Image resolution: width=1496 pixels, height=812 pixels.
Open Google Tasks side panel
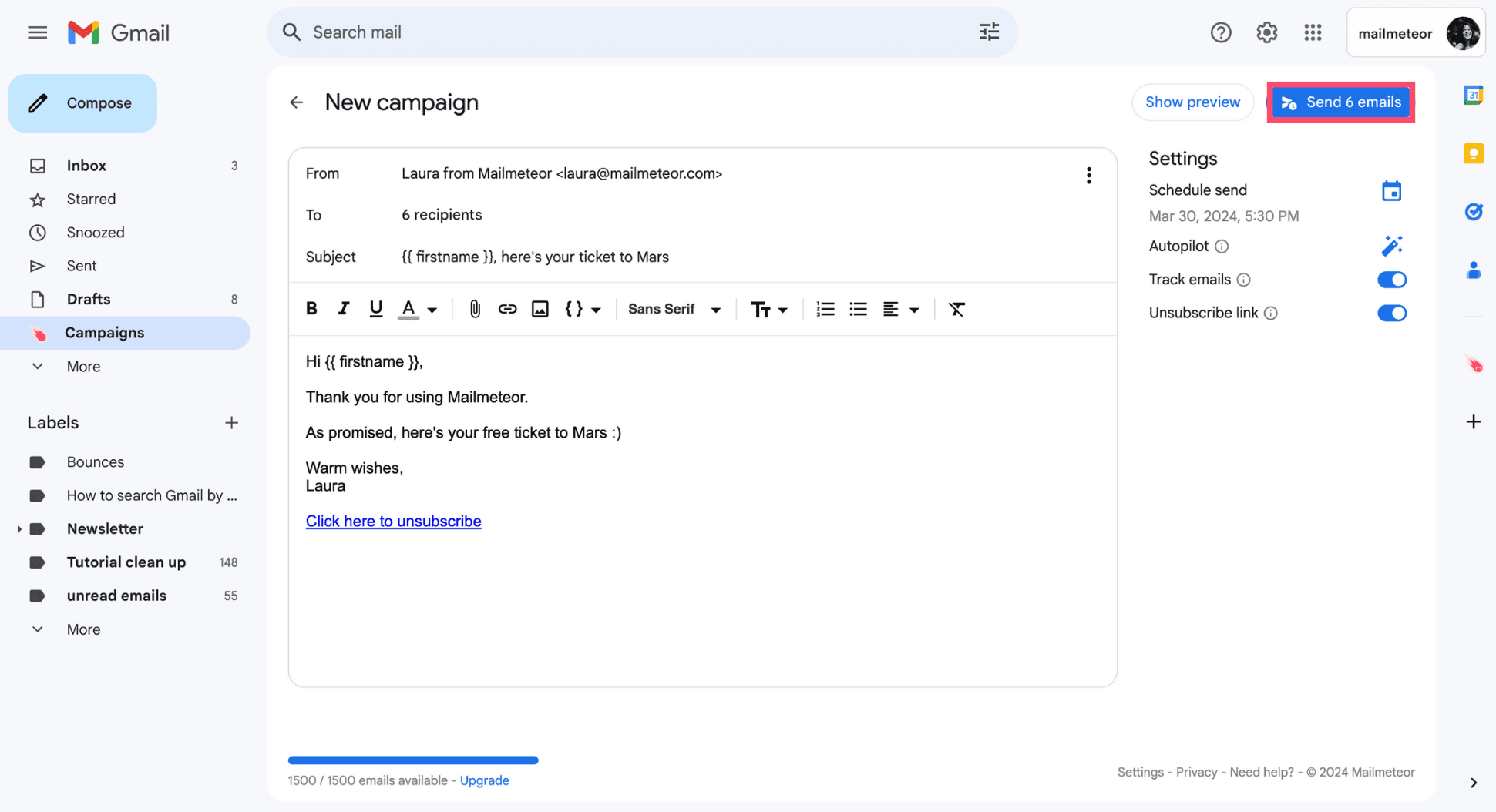(x=1473, y=212)
